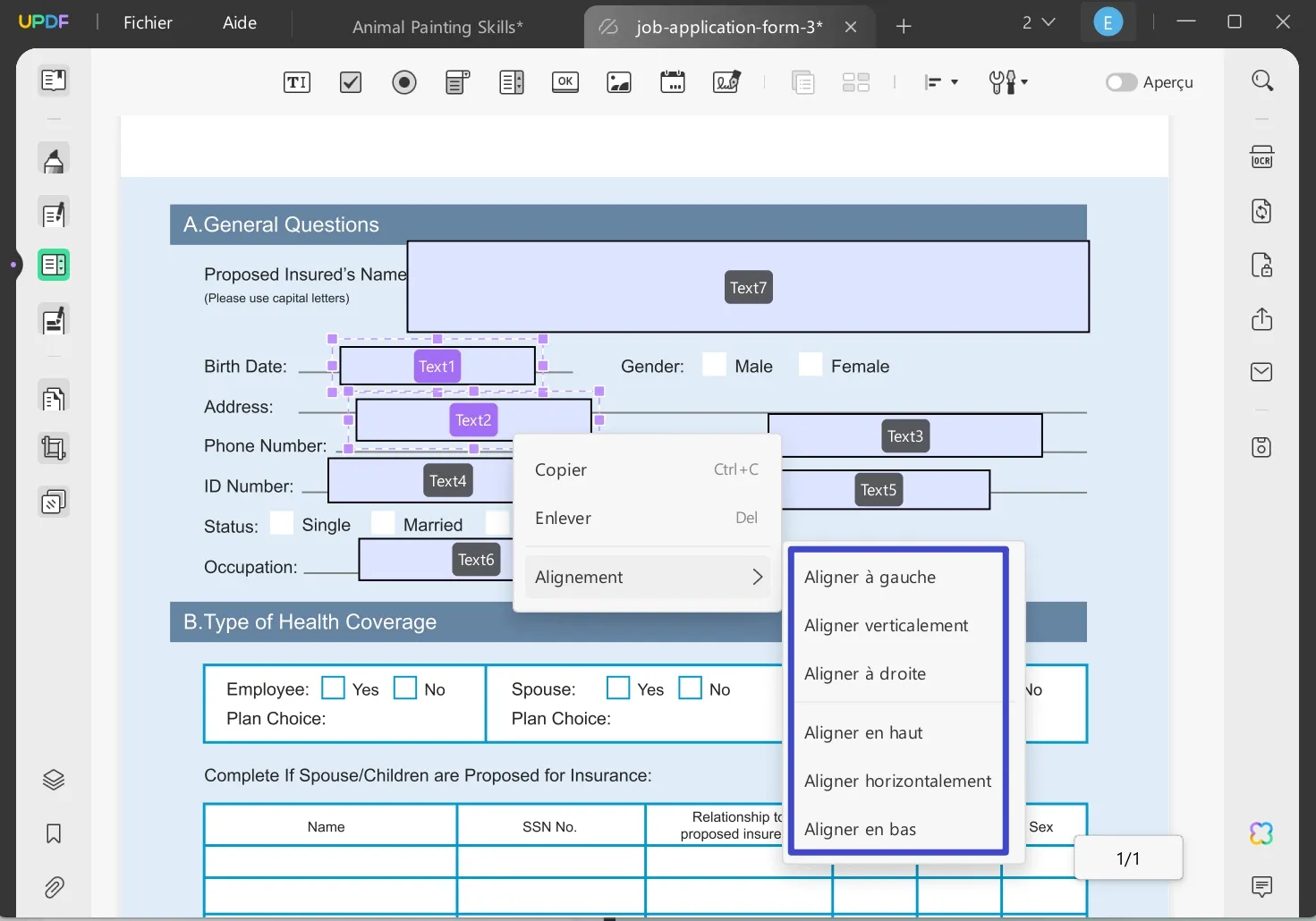Choose Enlever from the context menu

(x=647, y=518)
